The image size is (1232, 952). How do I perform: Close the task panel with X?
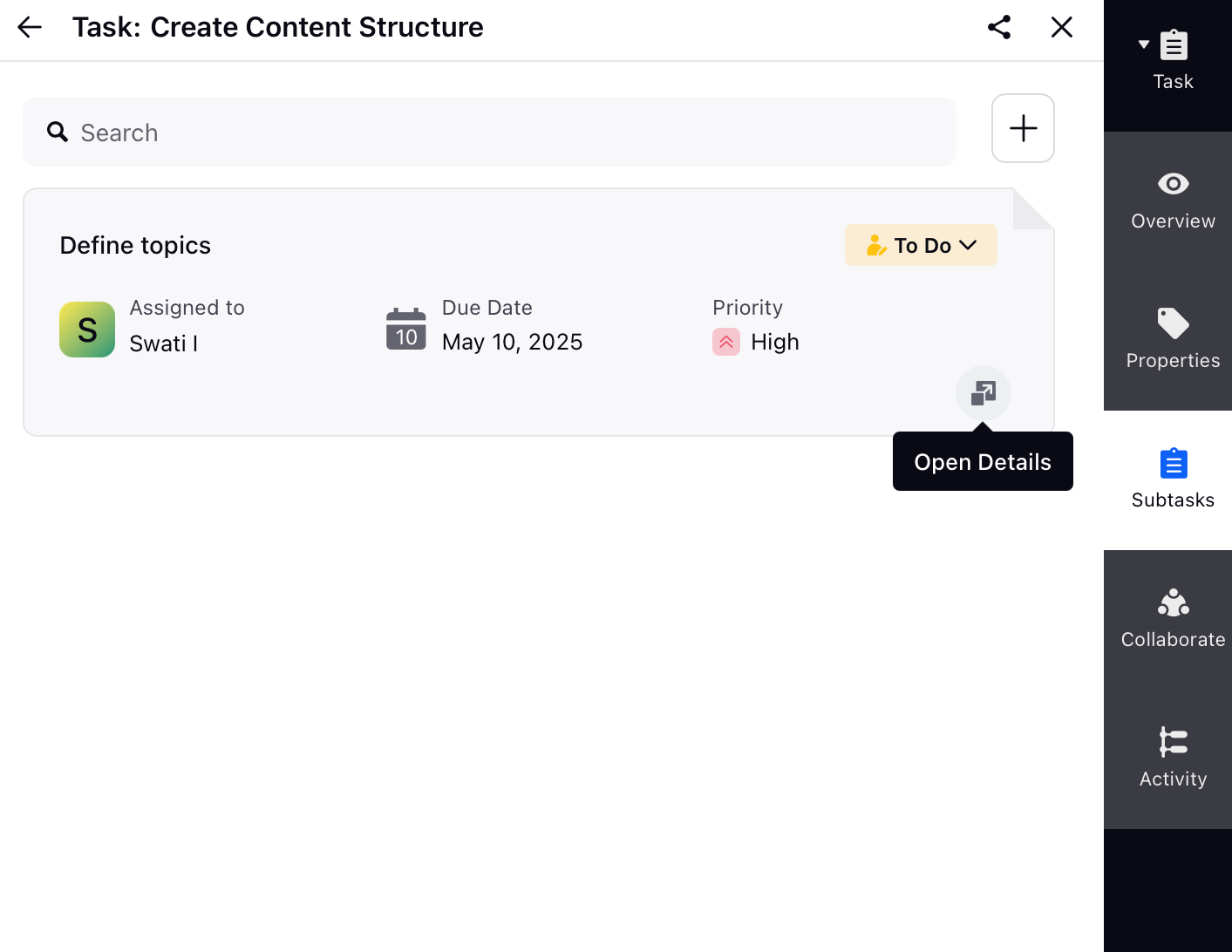click(x=1062, y=27)
